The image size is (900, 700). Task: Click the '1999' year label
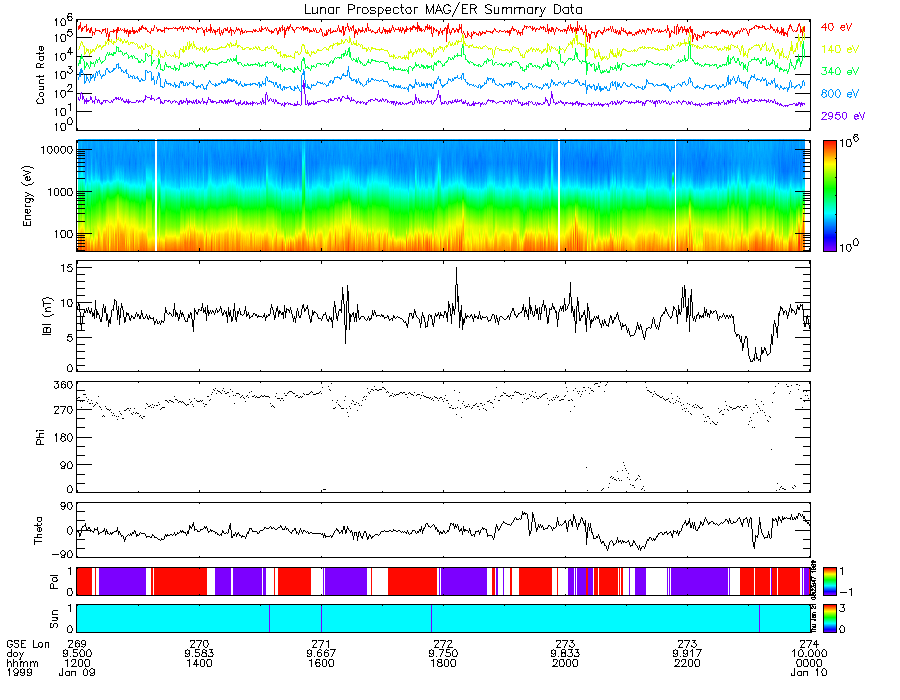pyautogui.click(x=20, y=672)
